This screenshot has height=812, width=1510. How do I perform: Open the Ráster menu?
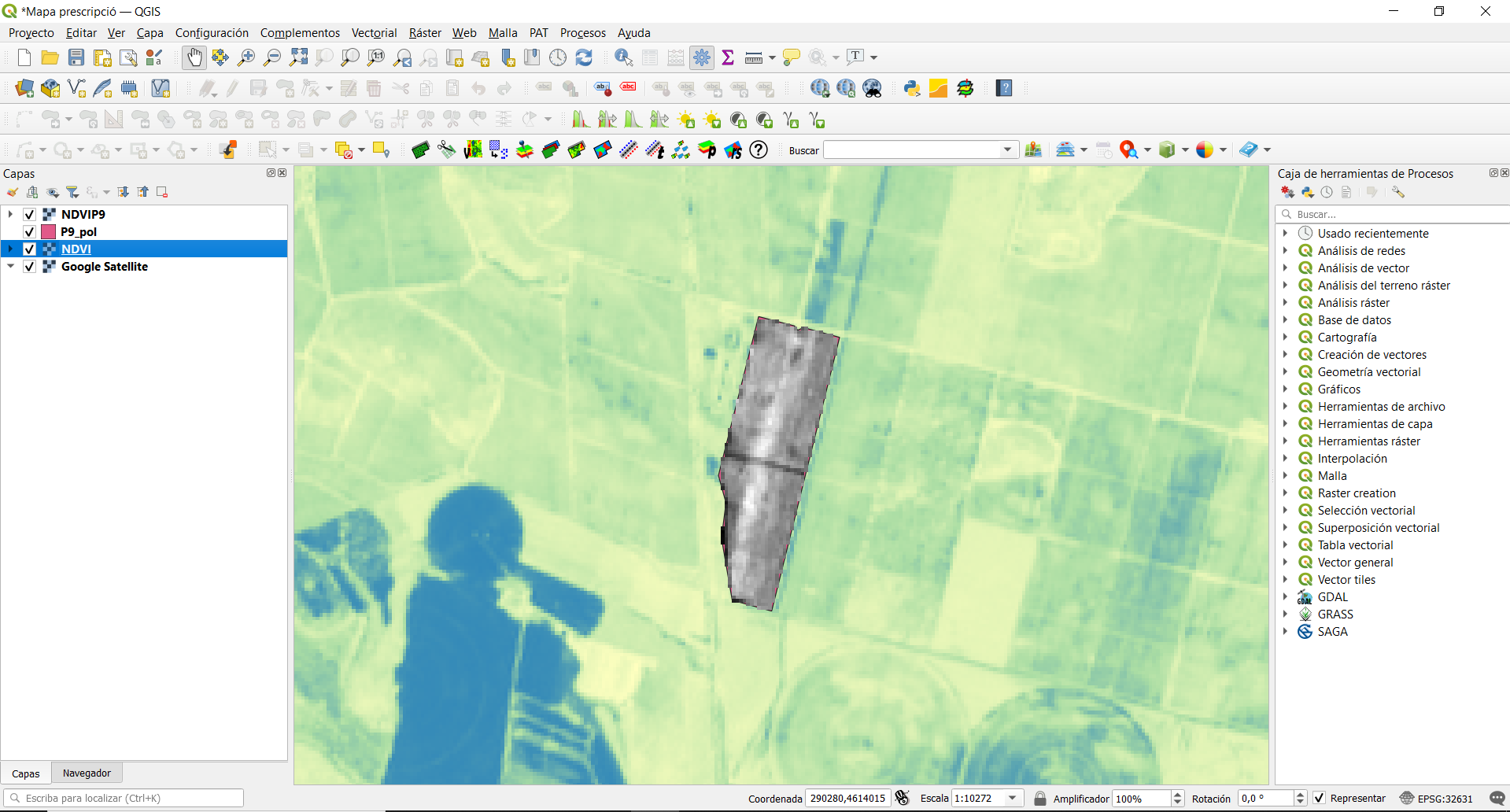(425, 33)
